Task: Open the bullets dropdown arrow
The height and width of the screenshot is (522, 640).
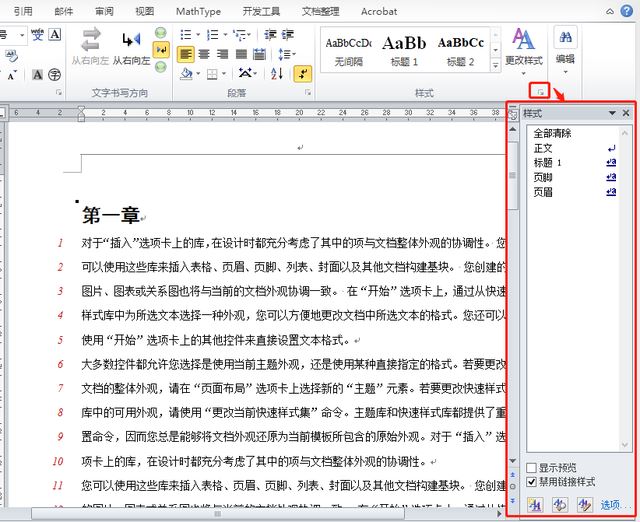Action: (x=198, y=35)
